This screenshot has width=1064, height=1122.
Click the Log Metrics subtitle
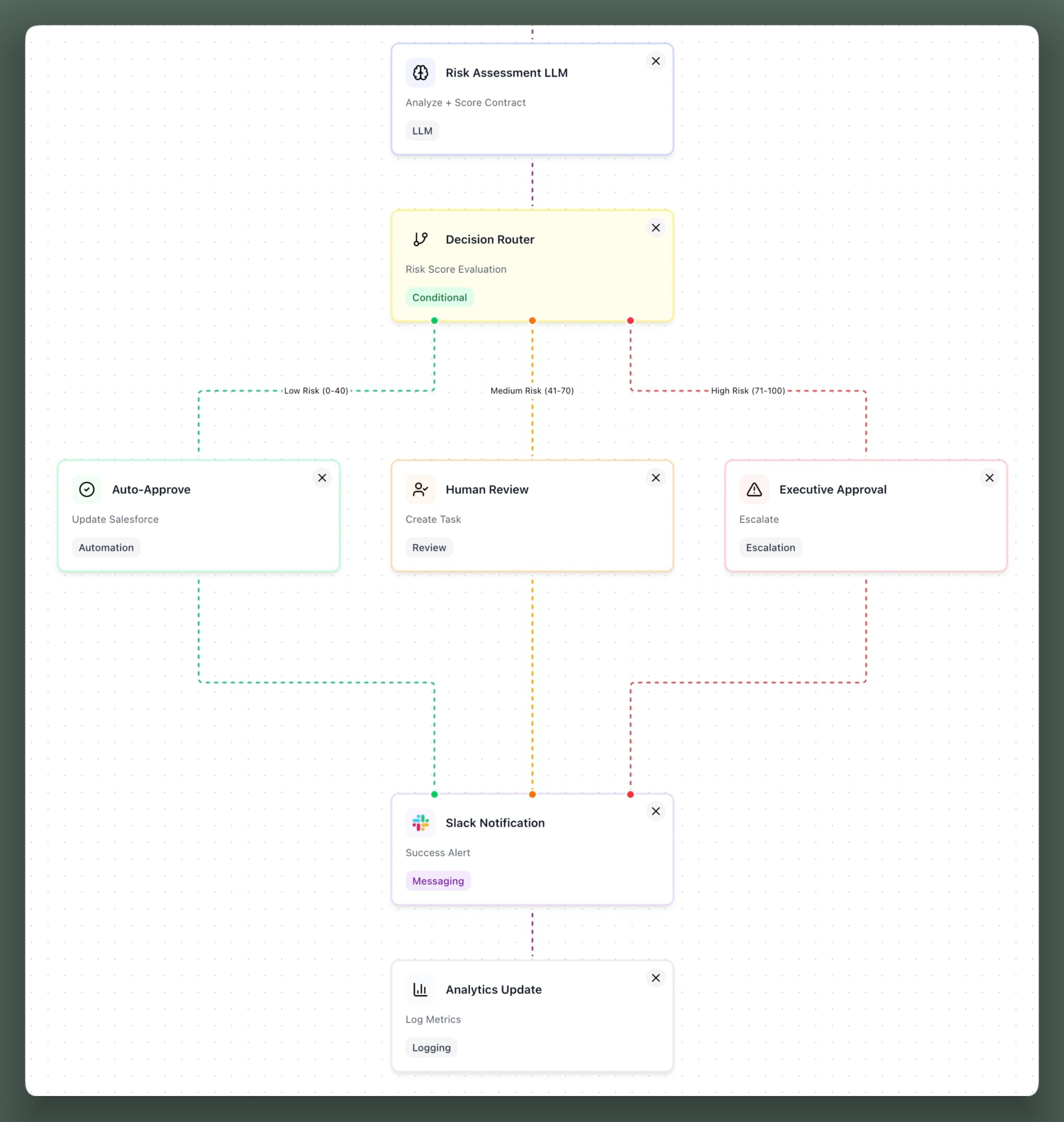tap(433, 1019)
